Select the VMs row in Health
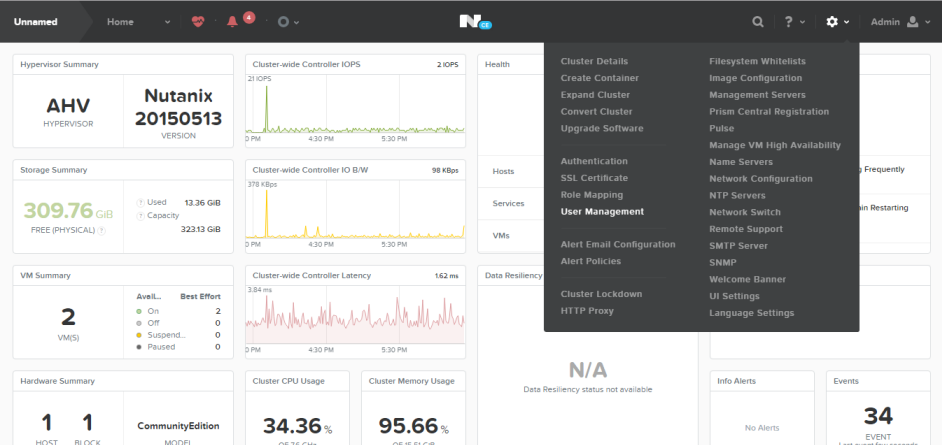The height and width of the screenshot is (445, 942). point(511,236)
